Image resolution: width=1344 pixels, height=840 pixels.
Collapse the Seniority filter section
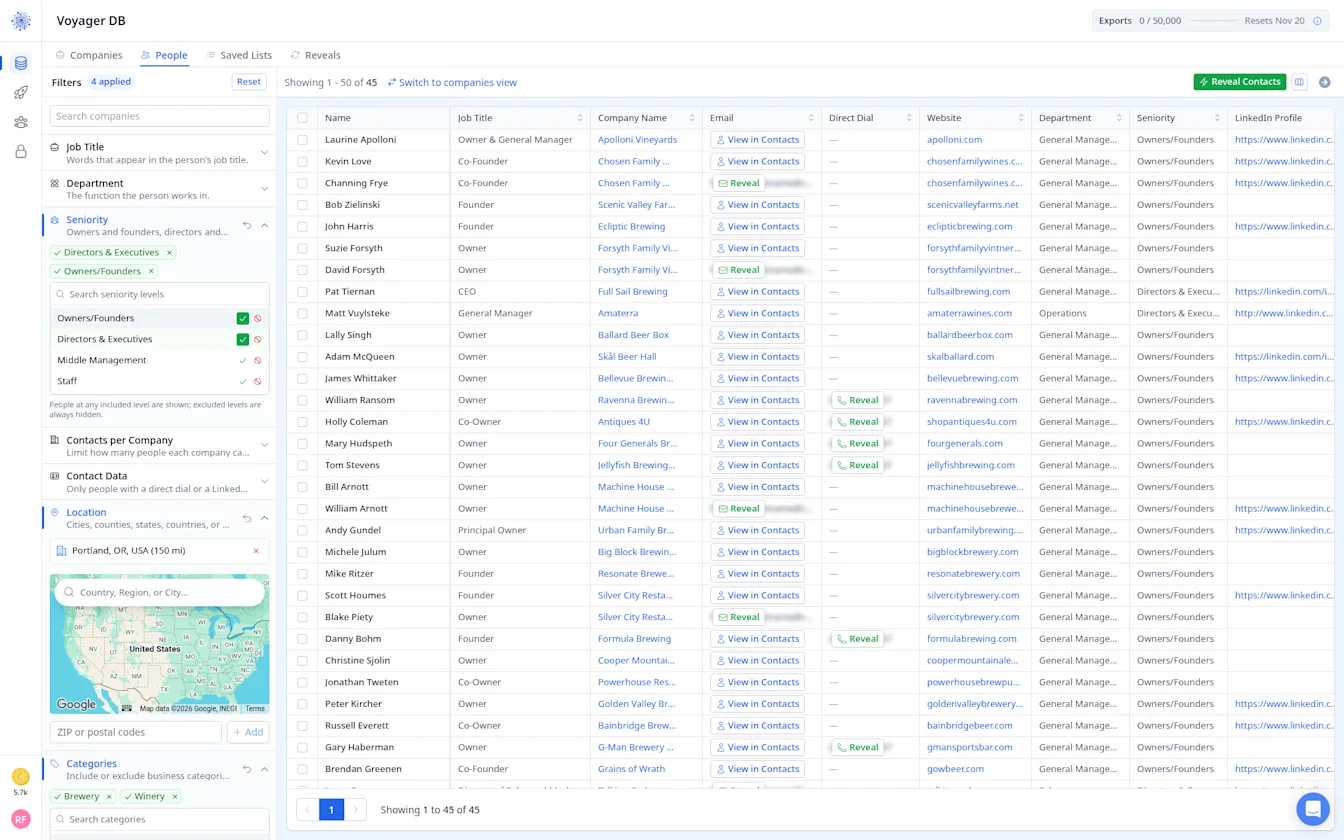click(x=264, y=225)
